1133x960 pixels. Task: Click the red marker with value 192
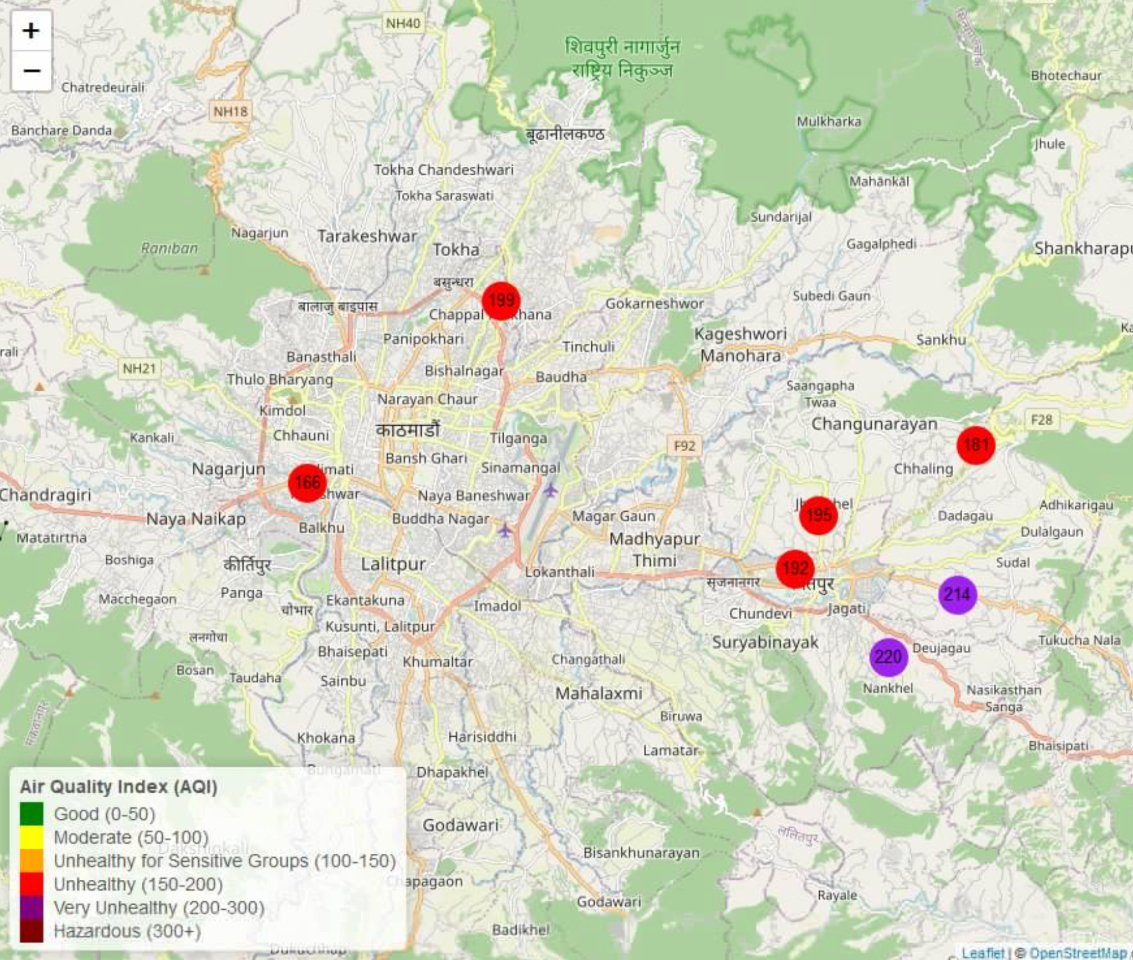click(795, 569)
